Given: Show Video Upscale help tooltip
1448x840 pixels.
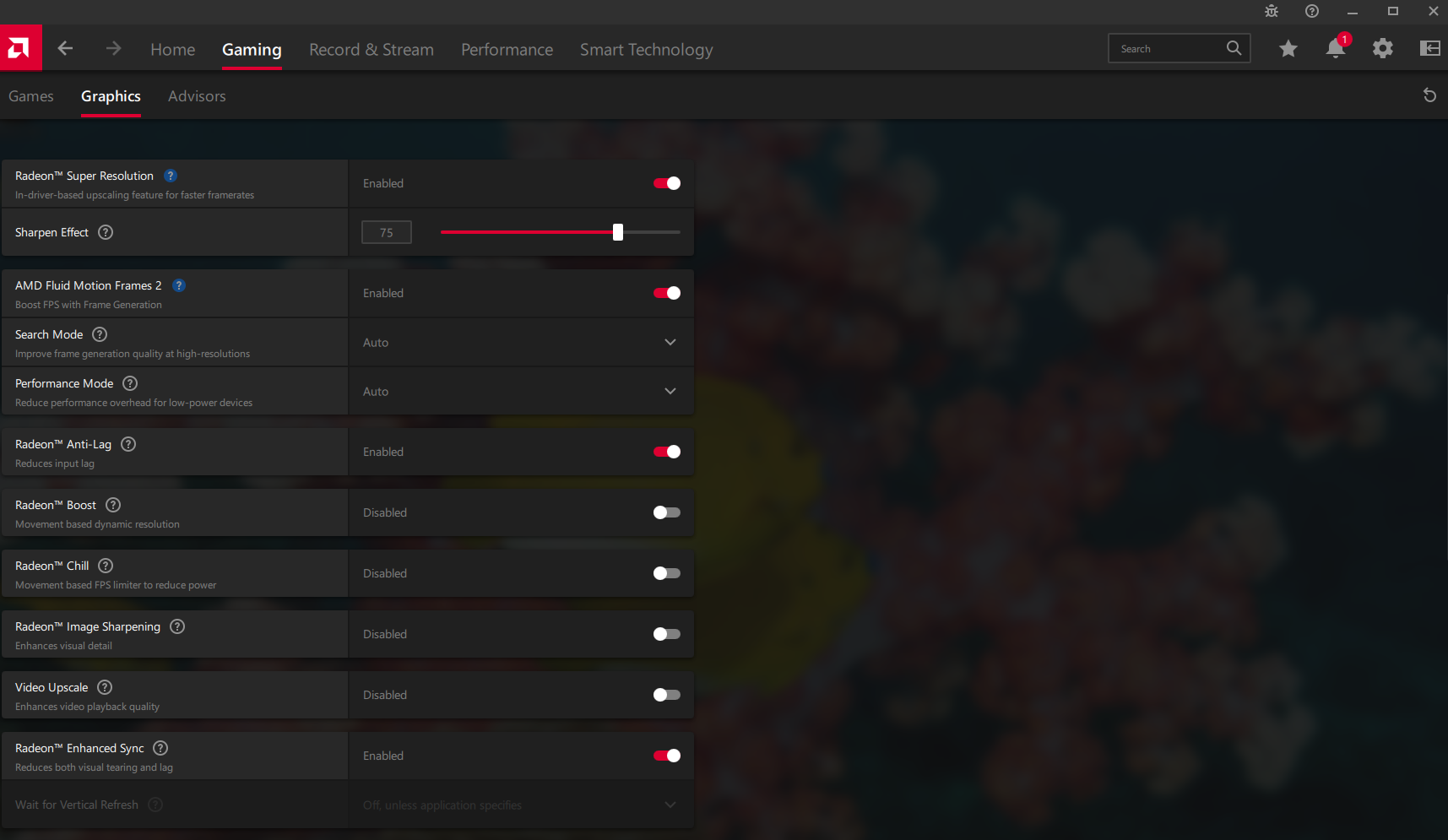Looking at the screenshot, I should click(105, 687).
